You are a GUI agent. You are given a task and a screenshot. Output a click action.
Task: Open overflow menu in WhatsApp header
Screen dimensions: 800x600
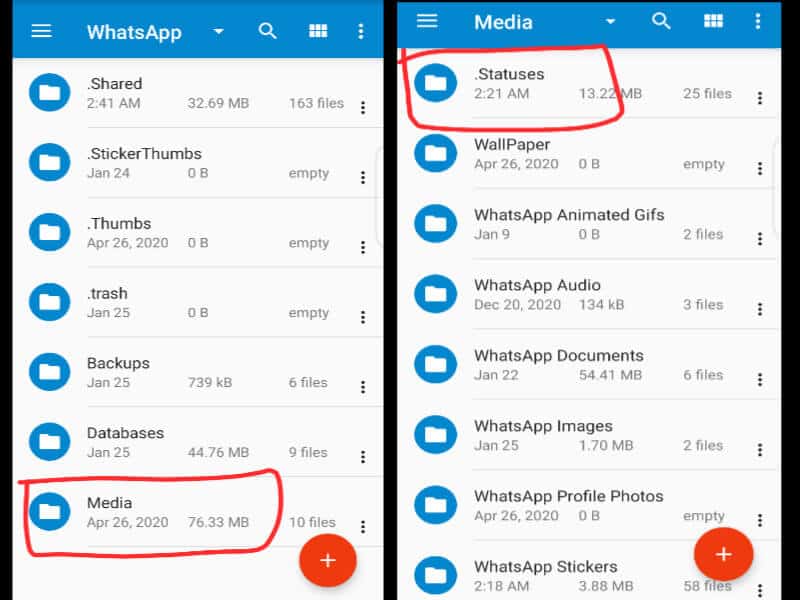click(361, 31)
